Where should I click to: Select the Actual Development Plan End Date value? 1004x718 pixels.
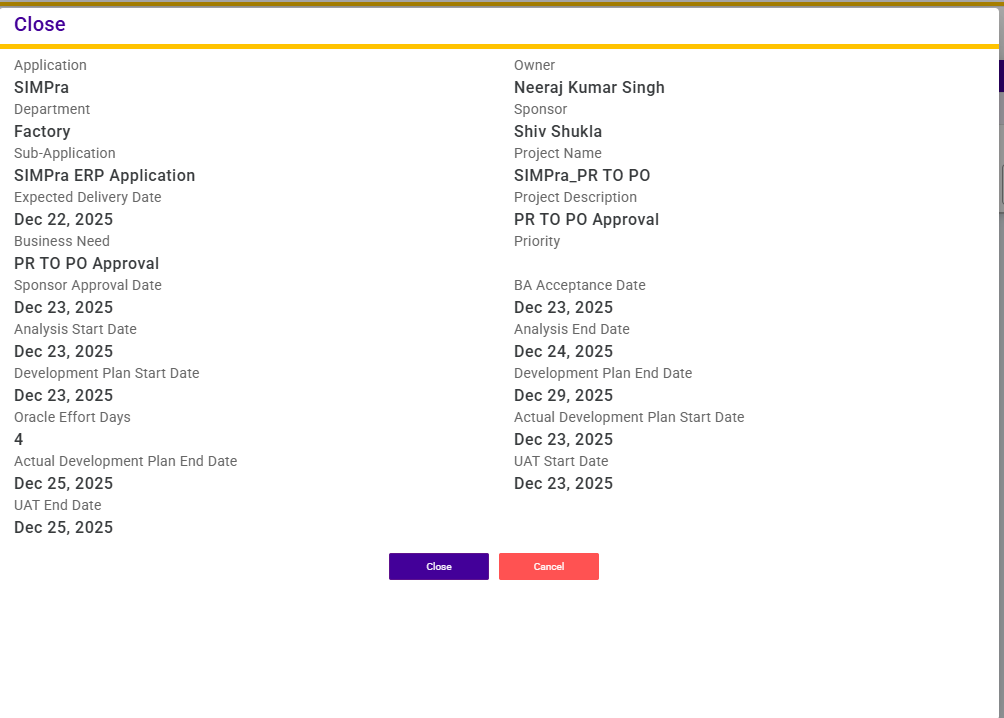coord(63,484)
